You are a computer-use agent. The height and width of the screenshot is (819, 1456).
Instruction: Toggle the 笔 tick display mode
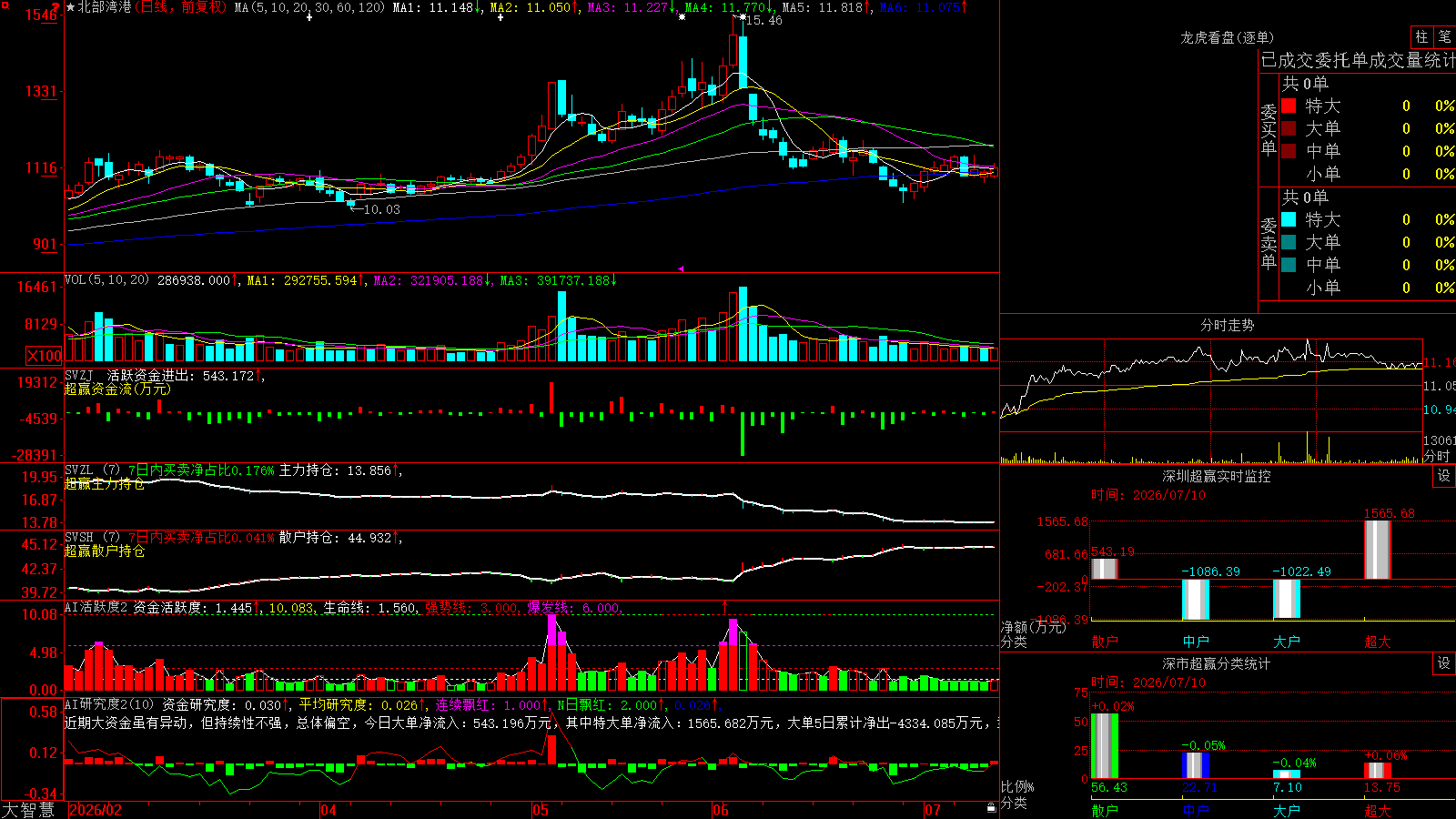coord(1445,36)
